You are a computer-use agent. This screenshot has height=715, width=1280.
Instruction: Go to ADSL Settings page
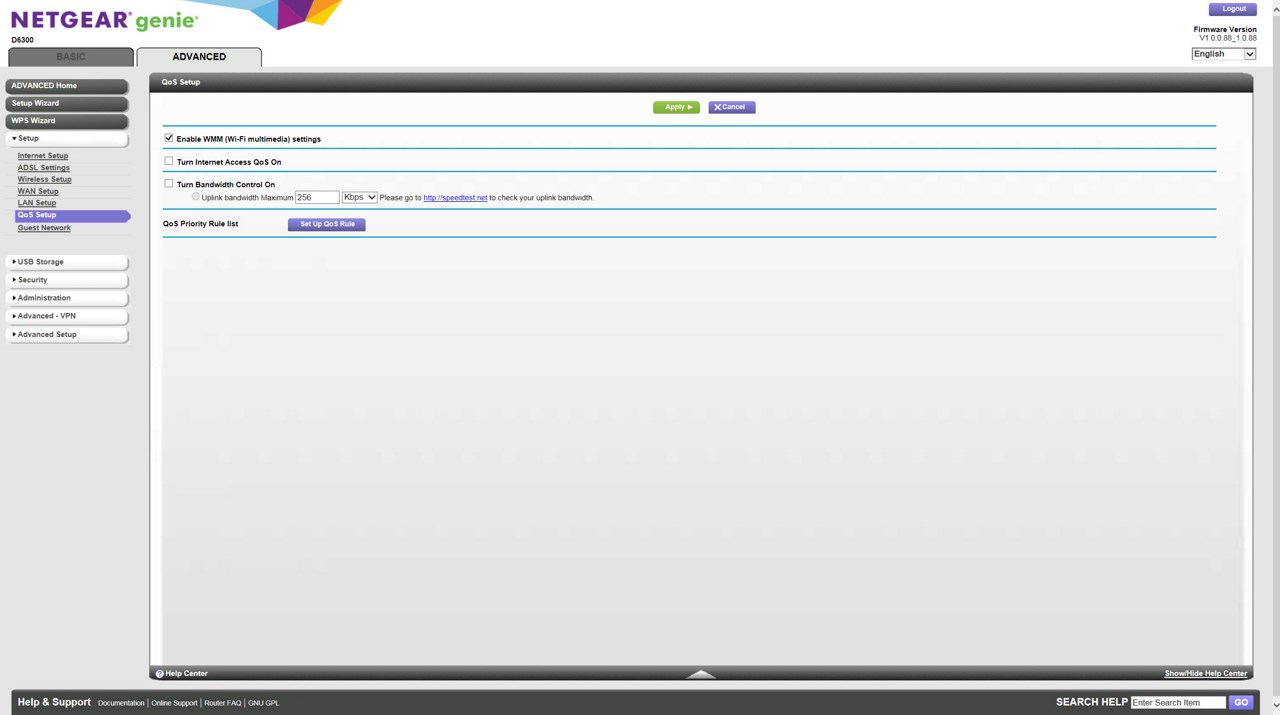pyautogui.click(x=43, y=168)
